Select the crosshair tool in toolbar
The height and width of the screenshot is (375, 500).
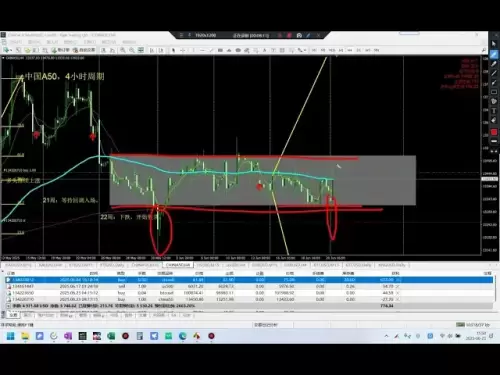(183, 50)
